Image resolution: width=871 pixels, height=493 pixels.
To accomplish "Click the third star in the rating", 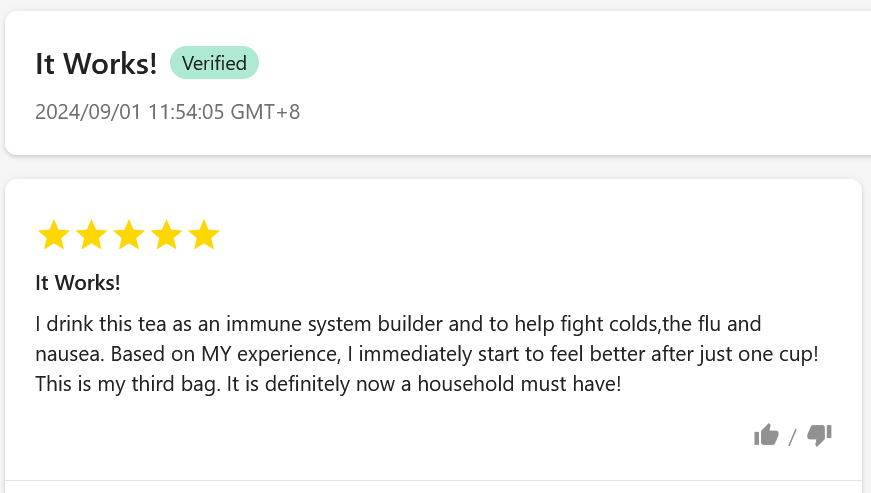I will [129, 236].
